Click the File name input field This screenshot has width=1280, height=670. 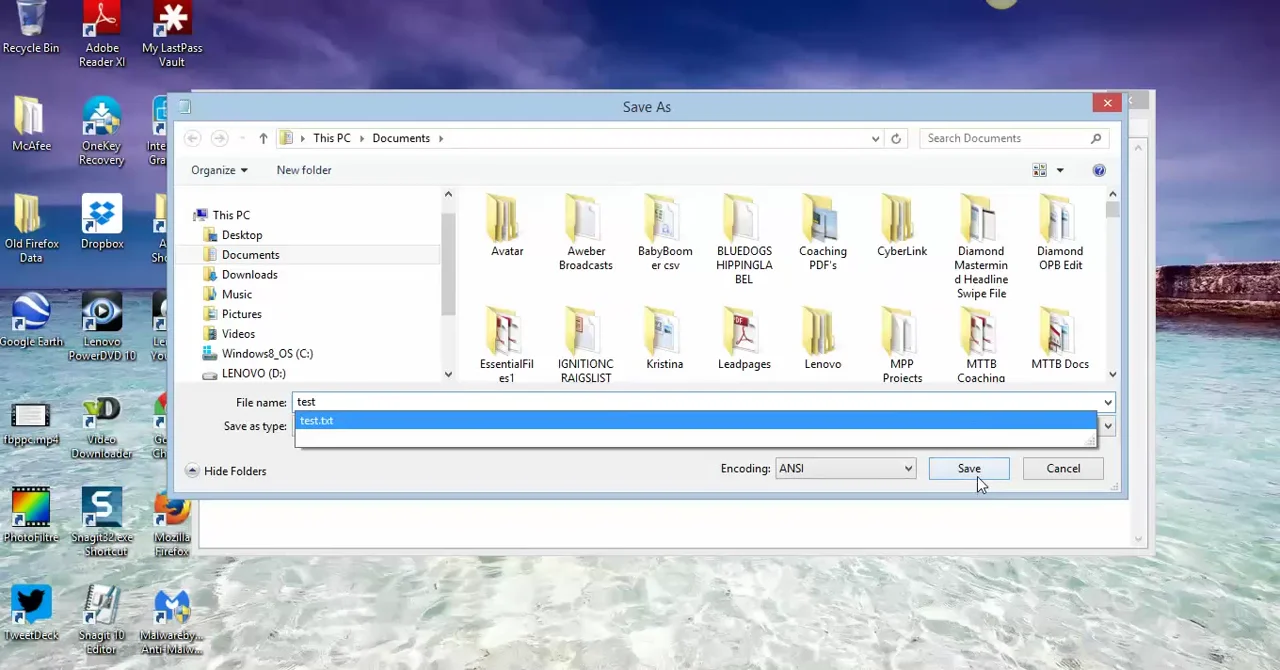click(x=696, y=402)
